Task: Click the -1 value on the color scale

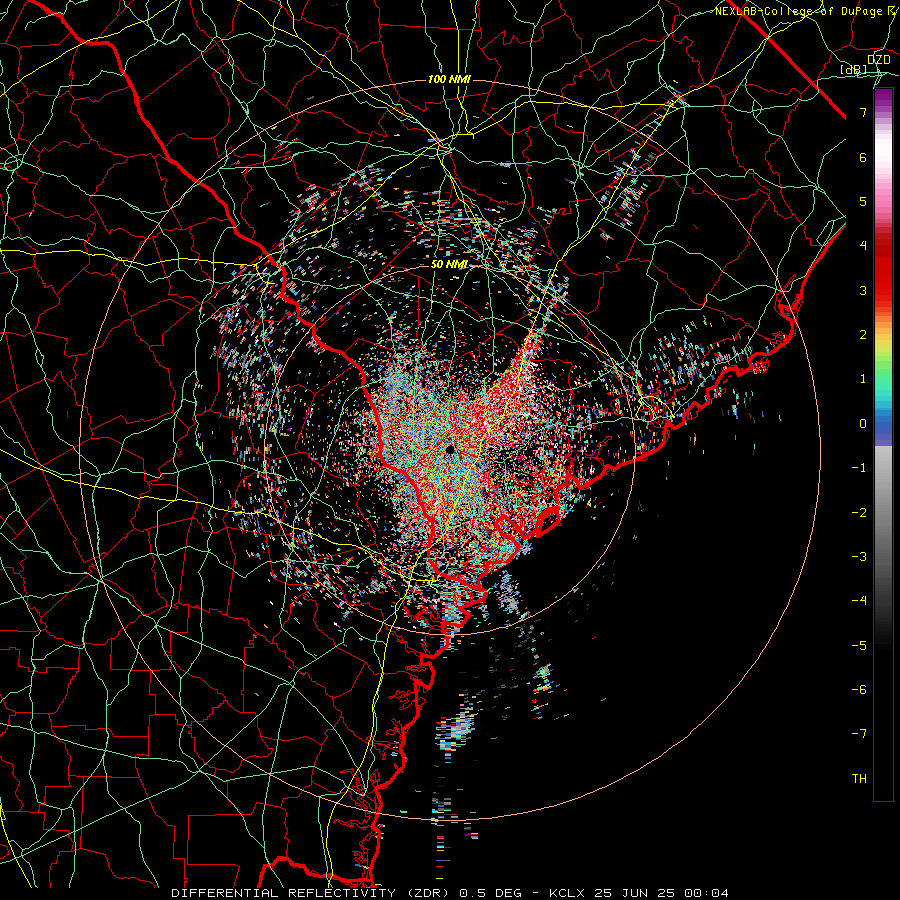Action: (859, 468)
